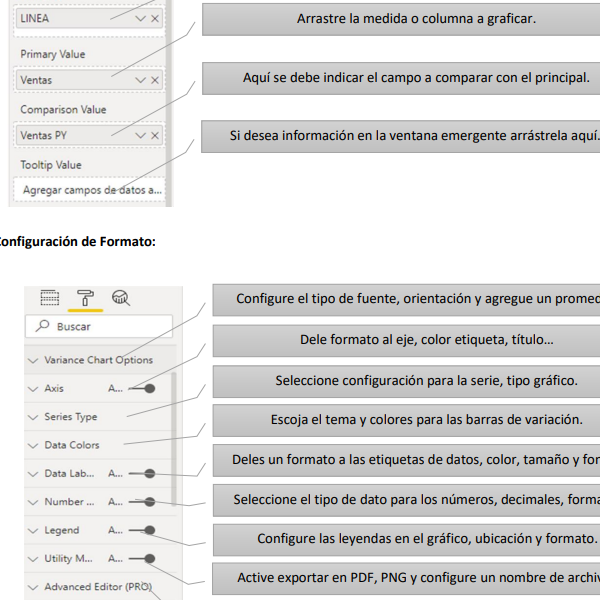Remove the LINEA field with X
Screen dimensions: 600x600
click(155, 18)
